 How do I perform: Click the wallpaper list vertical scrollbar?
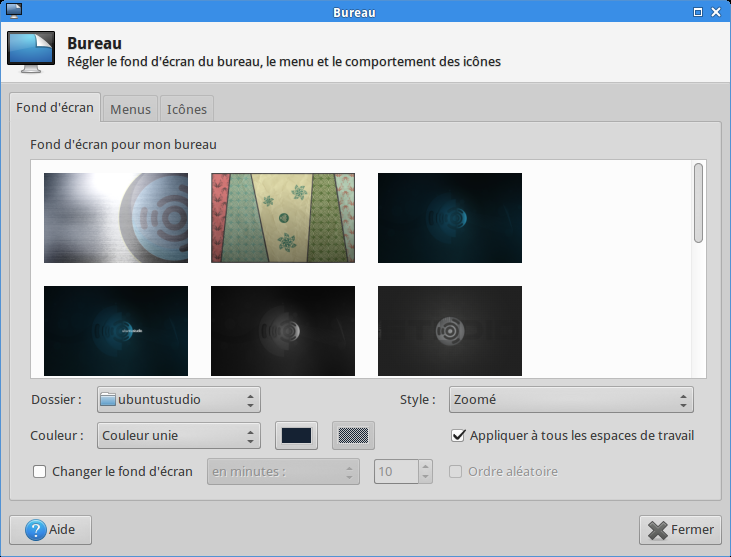point(698,203)
